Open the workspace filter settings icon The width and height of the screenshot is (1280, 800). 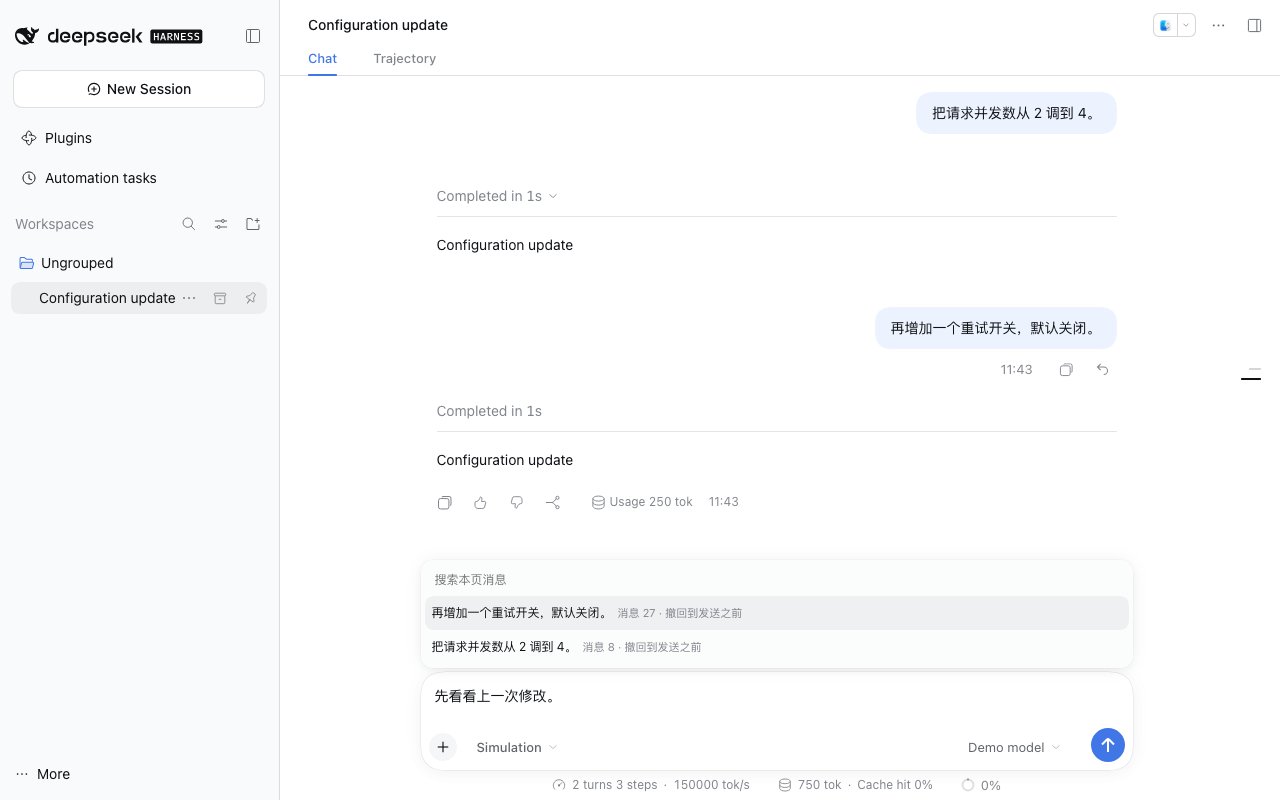(x=221, y=224)
